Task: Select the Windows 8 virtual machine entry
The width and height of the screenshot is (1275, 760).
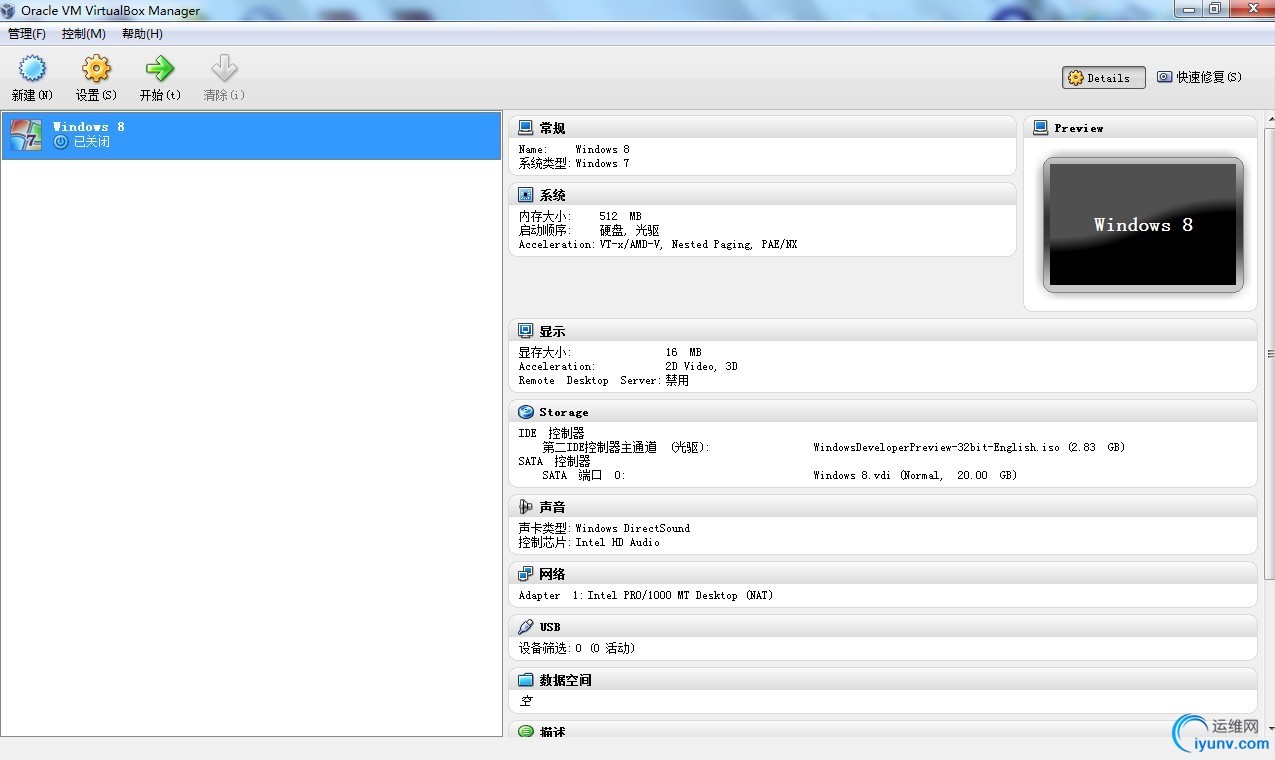Action: coord(251,135)
